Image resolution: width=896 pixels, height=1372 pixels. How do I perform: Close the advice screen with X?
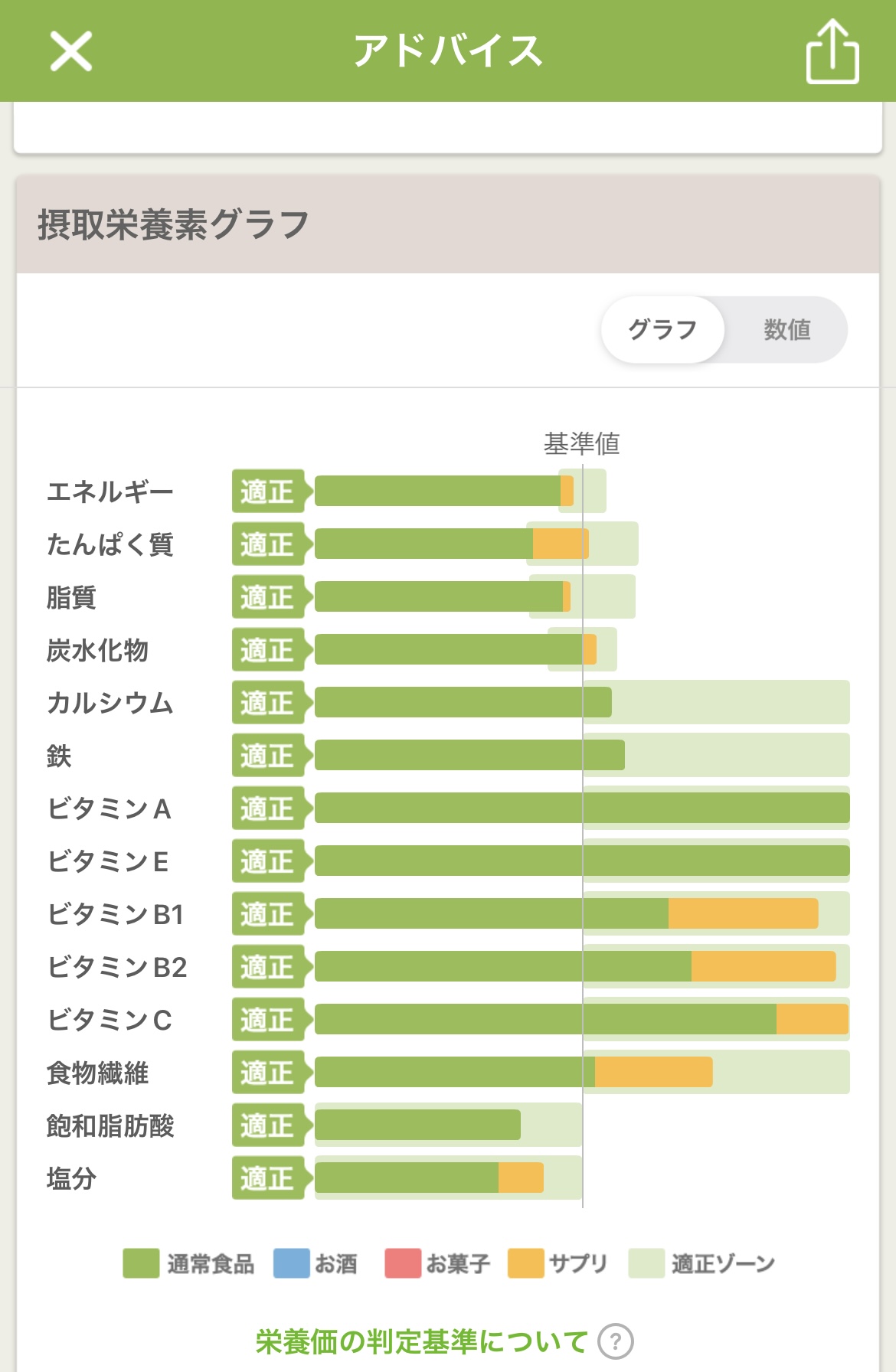point(71,51)
